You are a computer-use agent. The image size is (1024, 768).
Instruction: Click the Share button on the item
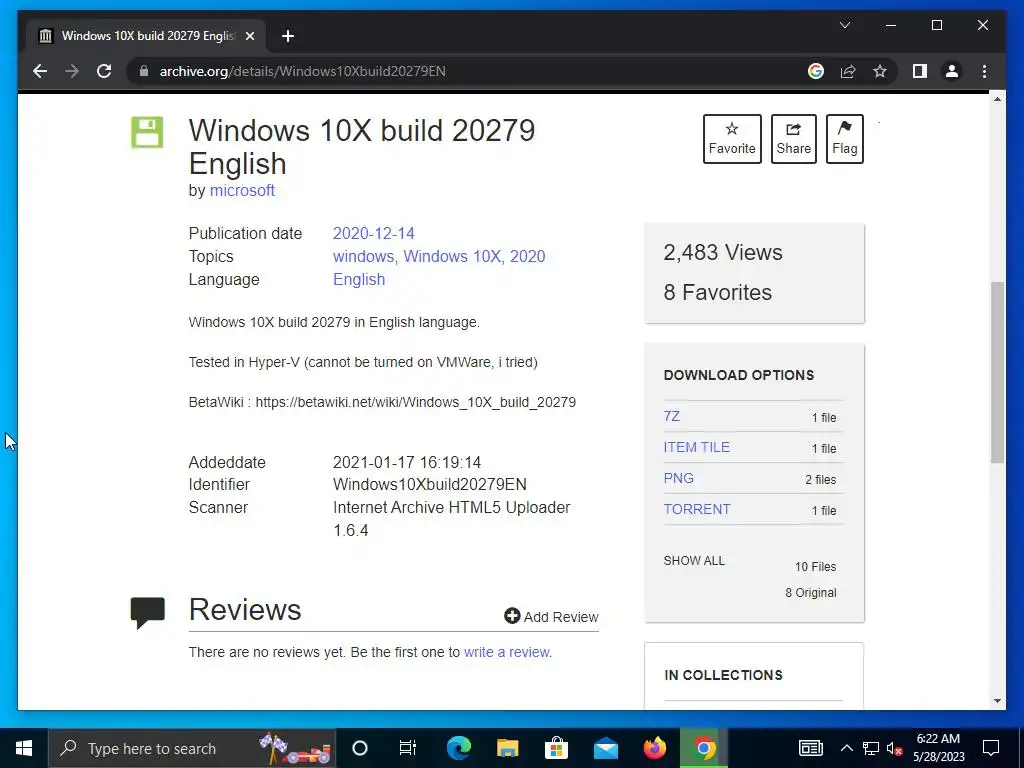pyautogui.click(x=793, y=138)
